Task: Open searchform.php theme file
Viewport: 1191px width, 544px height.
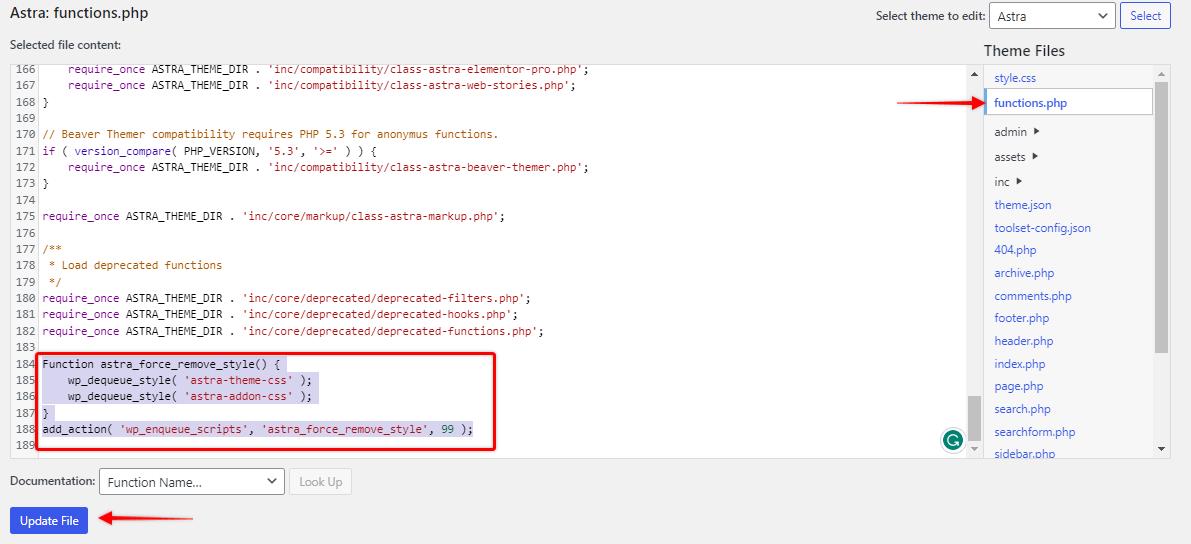Action: [1035, 432]
